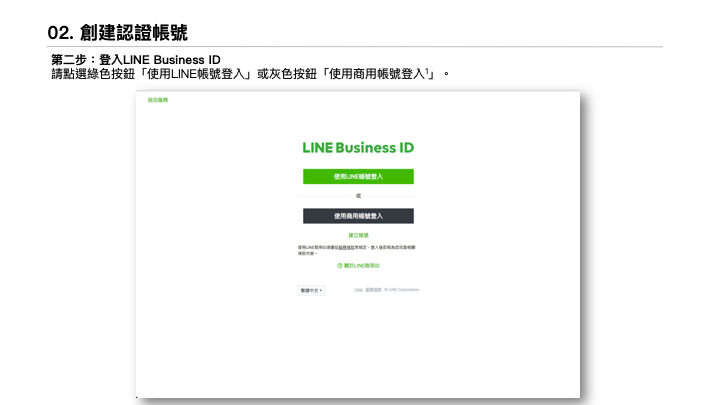Click the question mark icon beside 關於LINE商用ID
The width and height of the screenshot is (720, 405).
pos(340,266)
